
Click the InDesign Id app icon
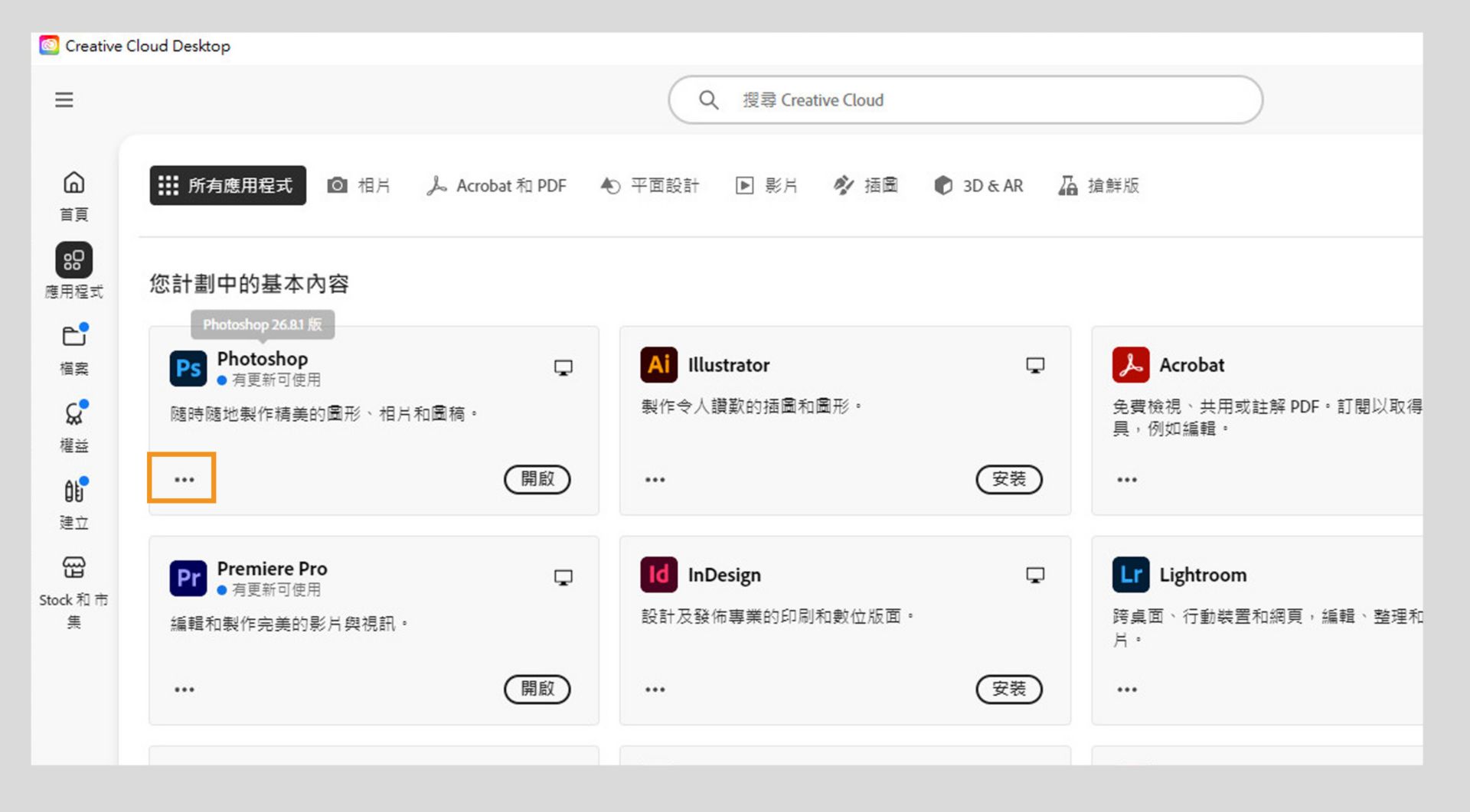(658, 575)
